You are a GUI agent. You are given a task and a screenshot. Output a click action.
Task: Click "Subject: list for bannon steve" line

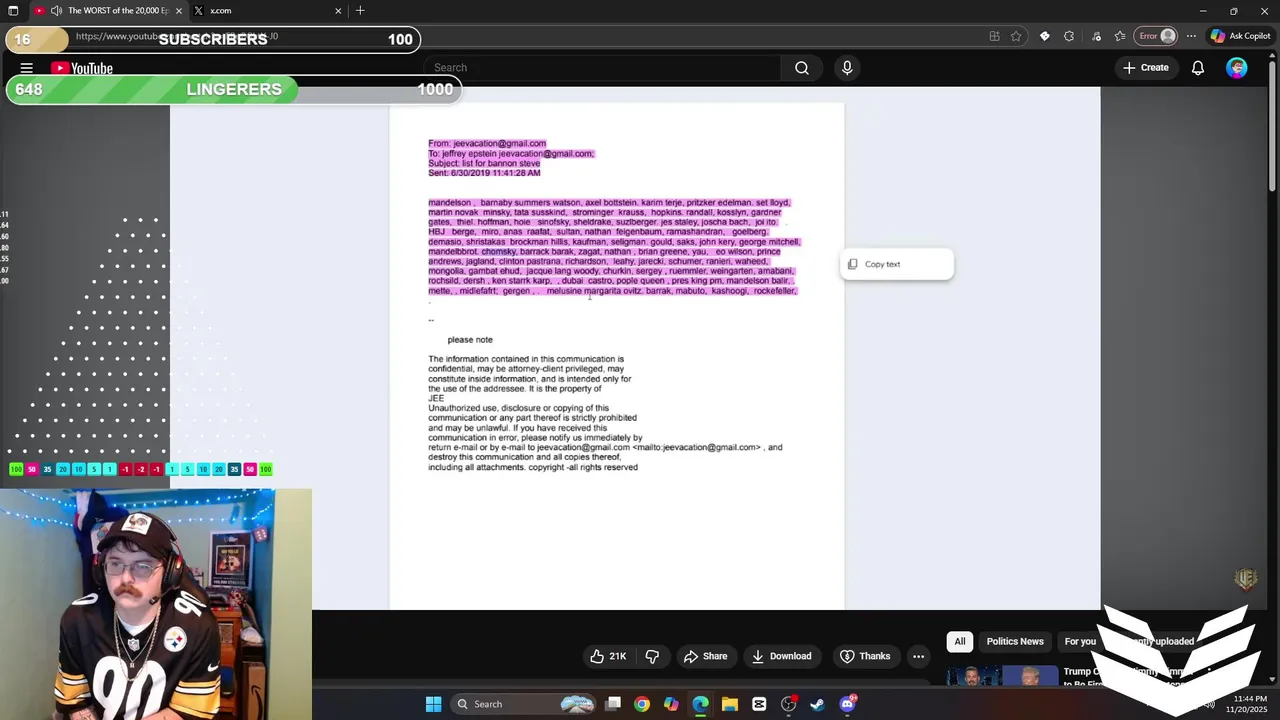tap(484, 163)
